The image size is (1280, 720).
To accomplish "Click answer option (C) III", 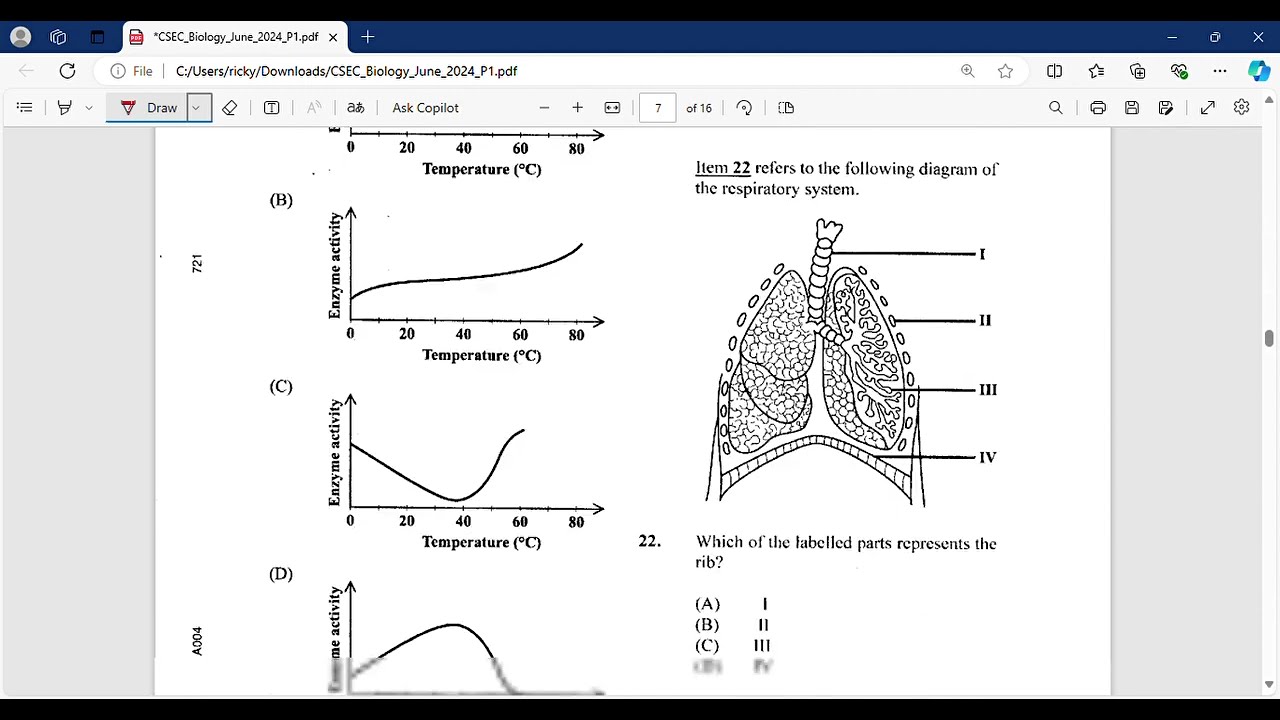I will (x=733, y=646).
